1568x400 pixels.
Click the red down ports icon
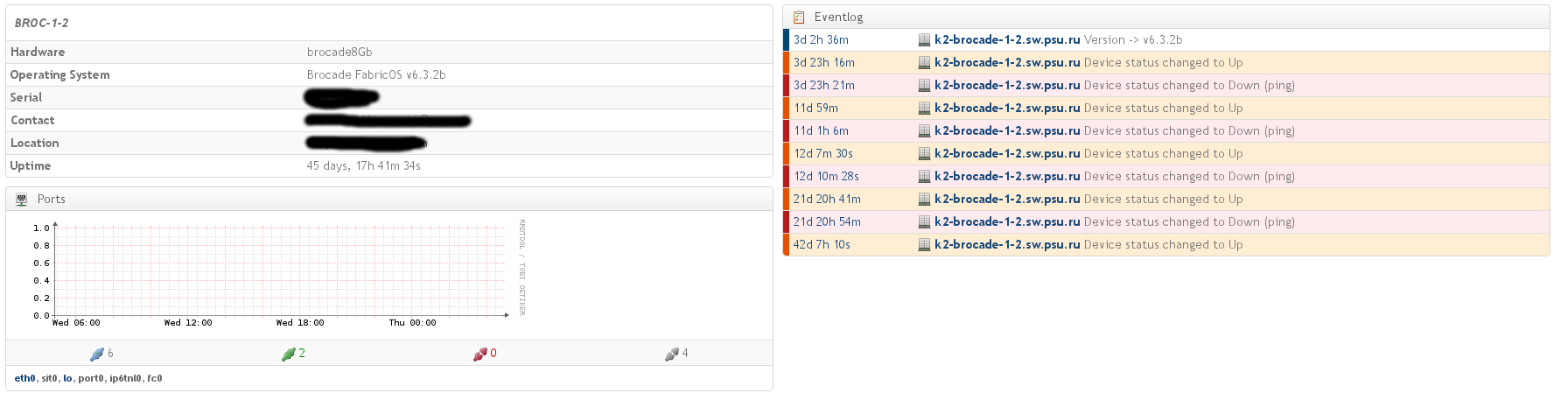click(479, 354)
